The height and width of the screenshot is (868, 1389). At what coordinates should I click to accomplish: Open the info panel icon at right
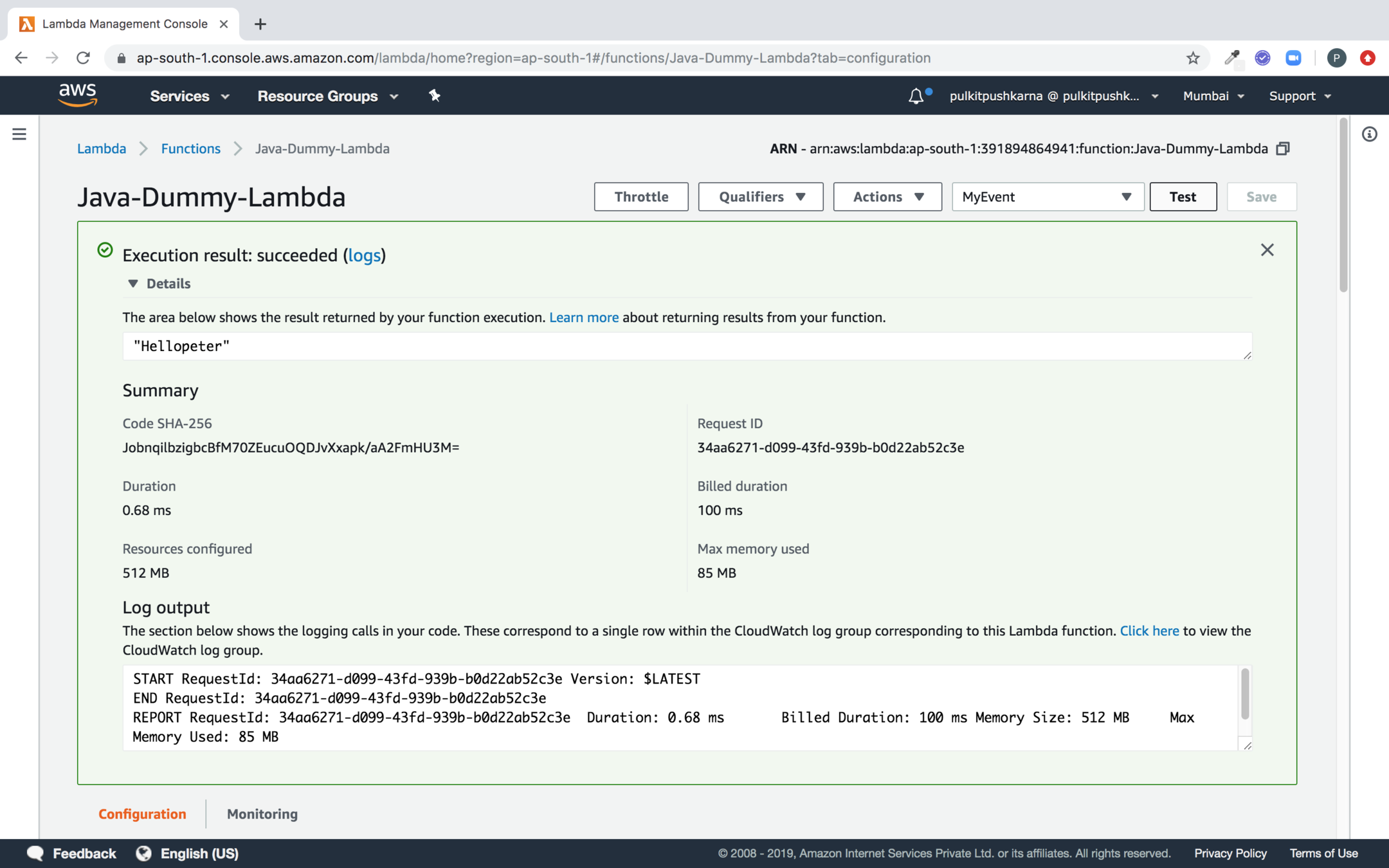1369,134
